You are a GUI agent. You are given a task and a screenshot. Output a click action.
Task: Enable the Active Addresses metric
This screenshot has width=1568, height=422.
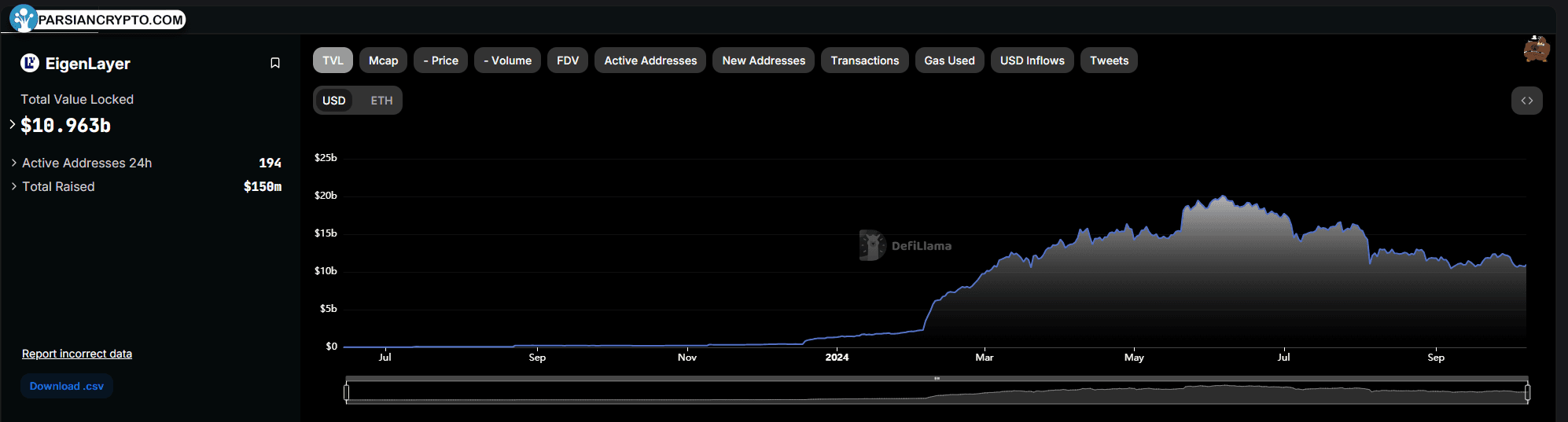pos(650,61)
